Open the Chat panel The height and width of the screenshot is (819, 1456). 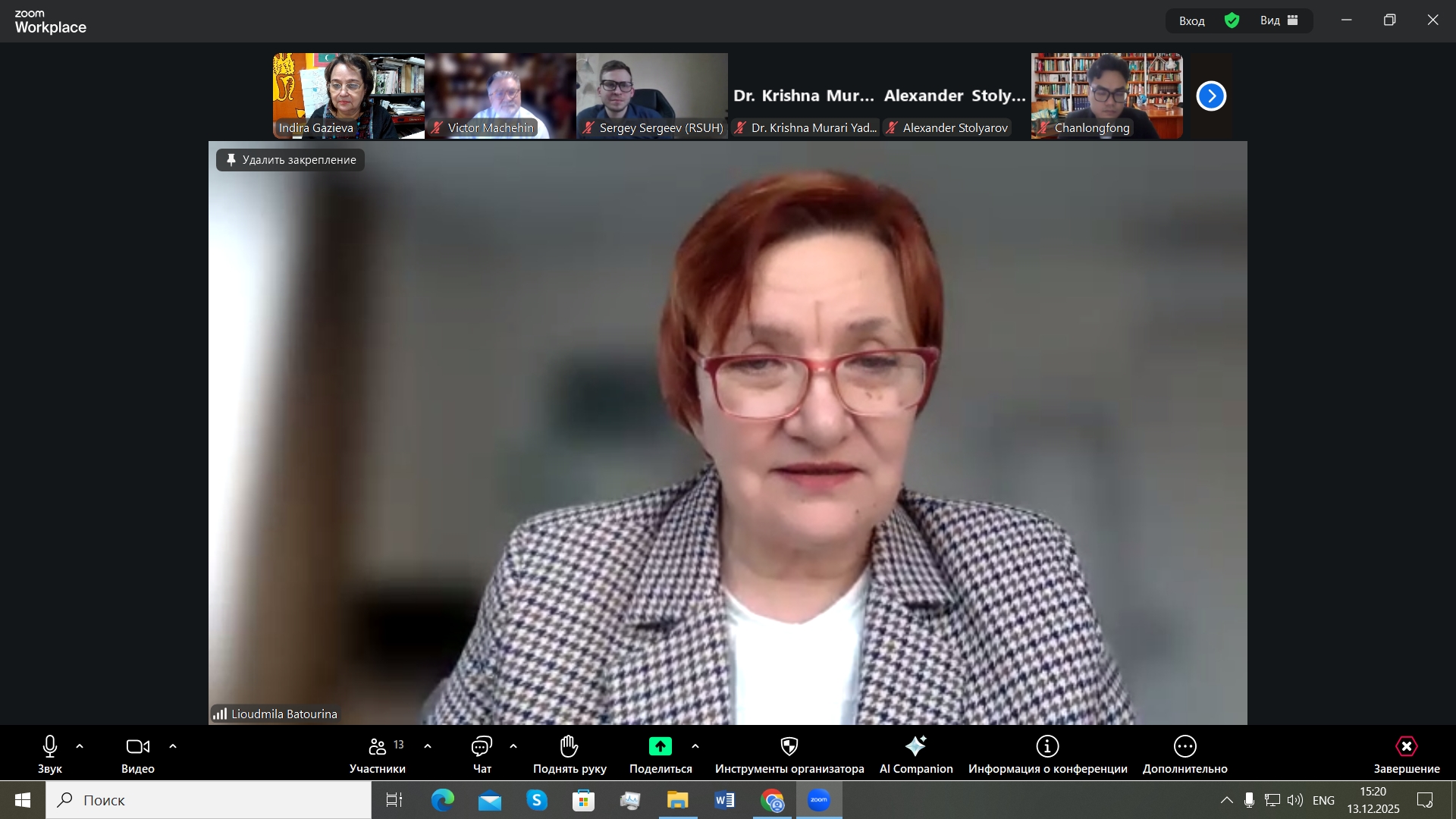pos(482,747)
